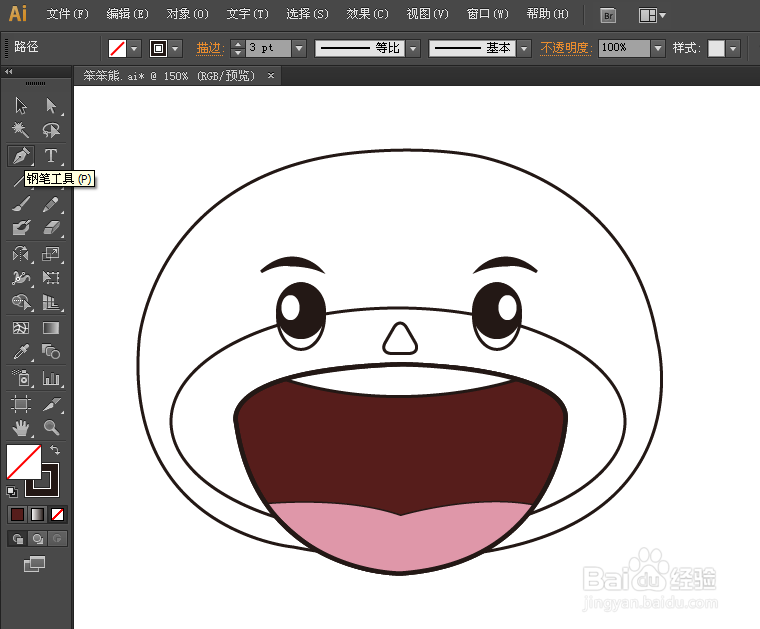This screenshot has height=629, width=760.
Task: Select the Shape Builder tool
Action: [x=21, y=302]
